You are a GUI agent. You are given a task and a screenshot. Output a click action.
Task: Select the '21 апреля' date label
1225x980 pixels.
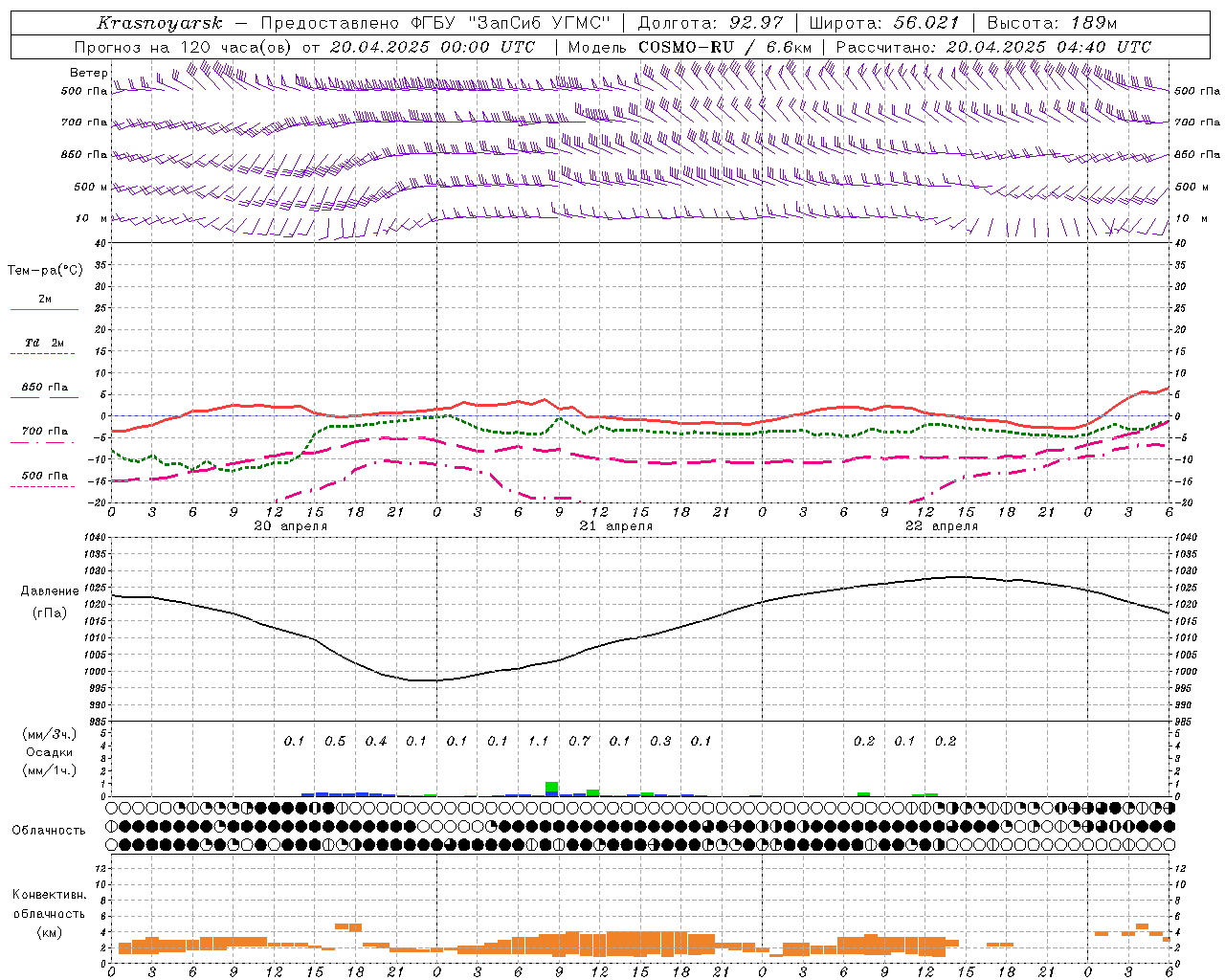coord(616,526)
